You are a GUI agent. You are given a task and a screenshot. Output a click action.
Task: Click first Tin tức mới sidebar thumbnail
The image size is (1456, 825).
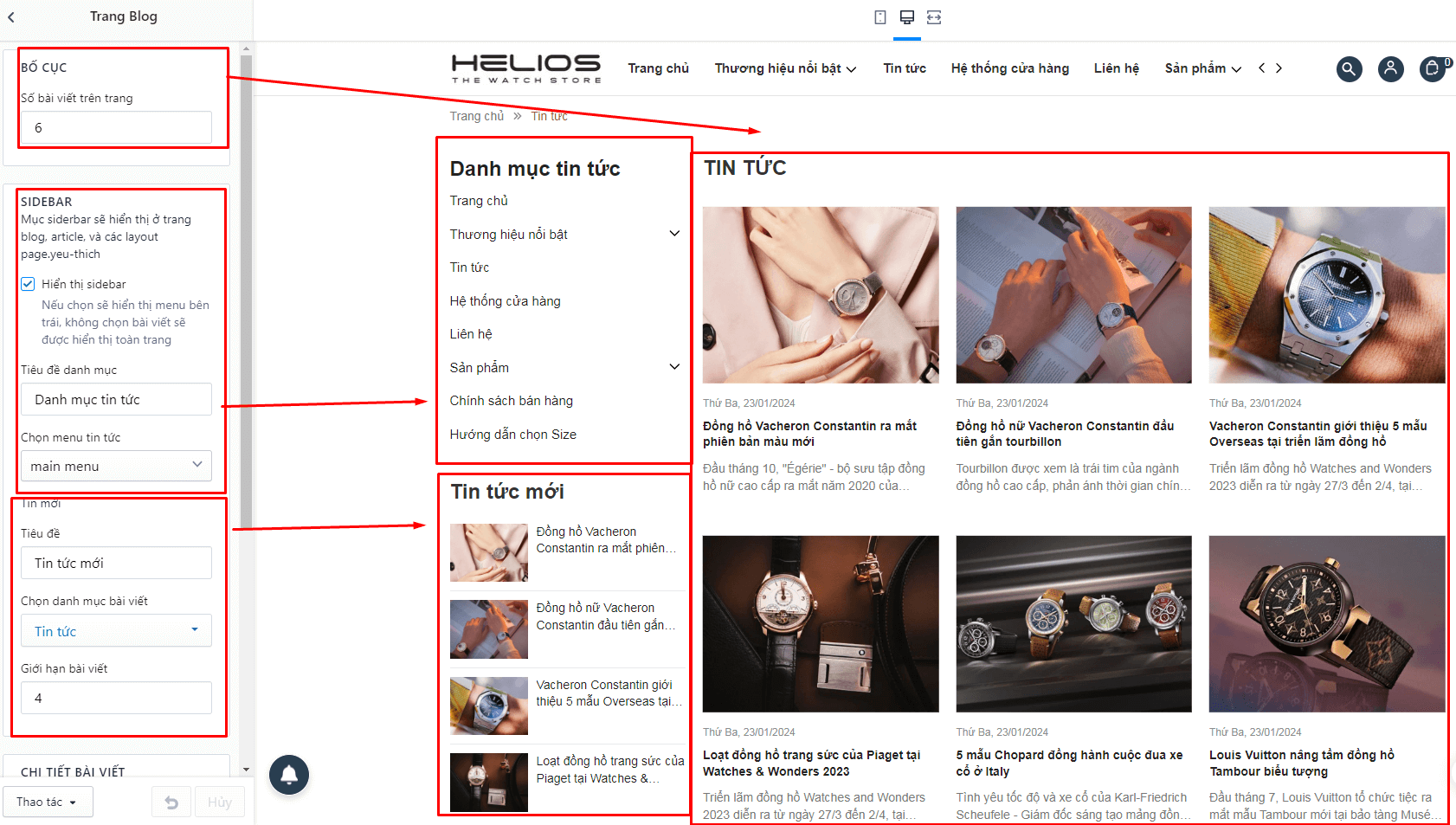tap(489, 552)
